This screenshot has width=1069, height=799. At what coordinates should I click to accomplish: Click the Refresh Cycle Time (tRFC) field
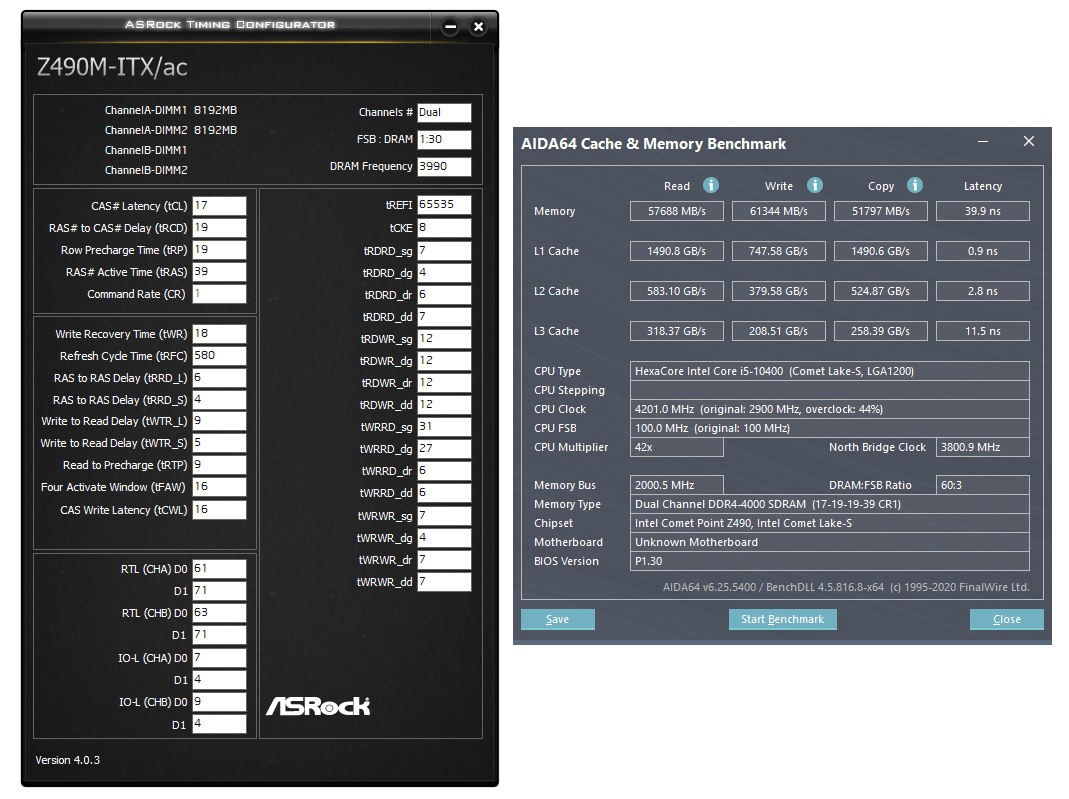tap(219, 355)
